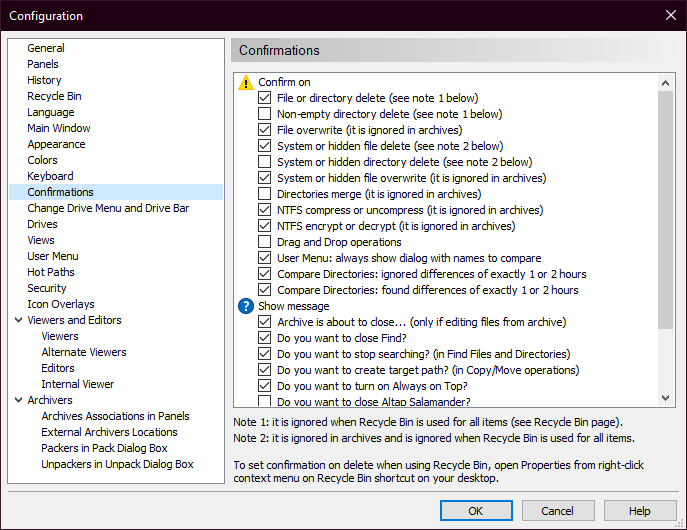The height and width of the screenshot is (530, 687).
Task: Enable Directories merge confirmation
Action: pos(265,194)
